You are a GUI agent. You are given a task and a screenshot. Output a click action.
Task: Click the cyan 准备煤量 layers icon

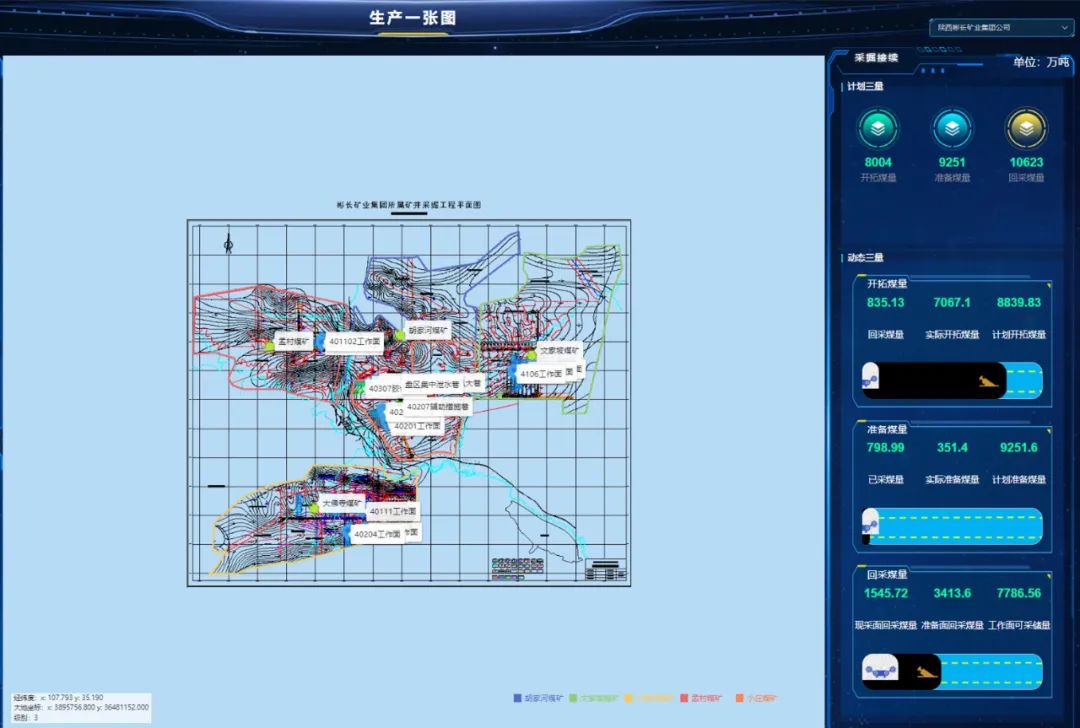click(x=952, y=128)
